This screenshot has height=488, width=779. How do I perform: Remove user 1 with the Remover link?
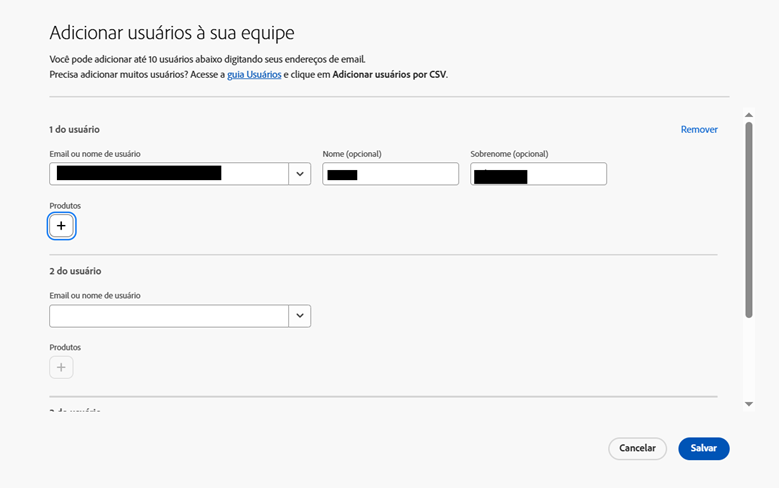pos(699,130)
